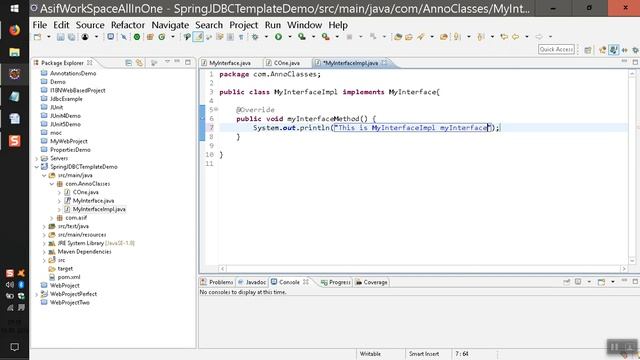Click the New Java Package icon
This screenshot has width=640, height=360.
pos(150,37)
